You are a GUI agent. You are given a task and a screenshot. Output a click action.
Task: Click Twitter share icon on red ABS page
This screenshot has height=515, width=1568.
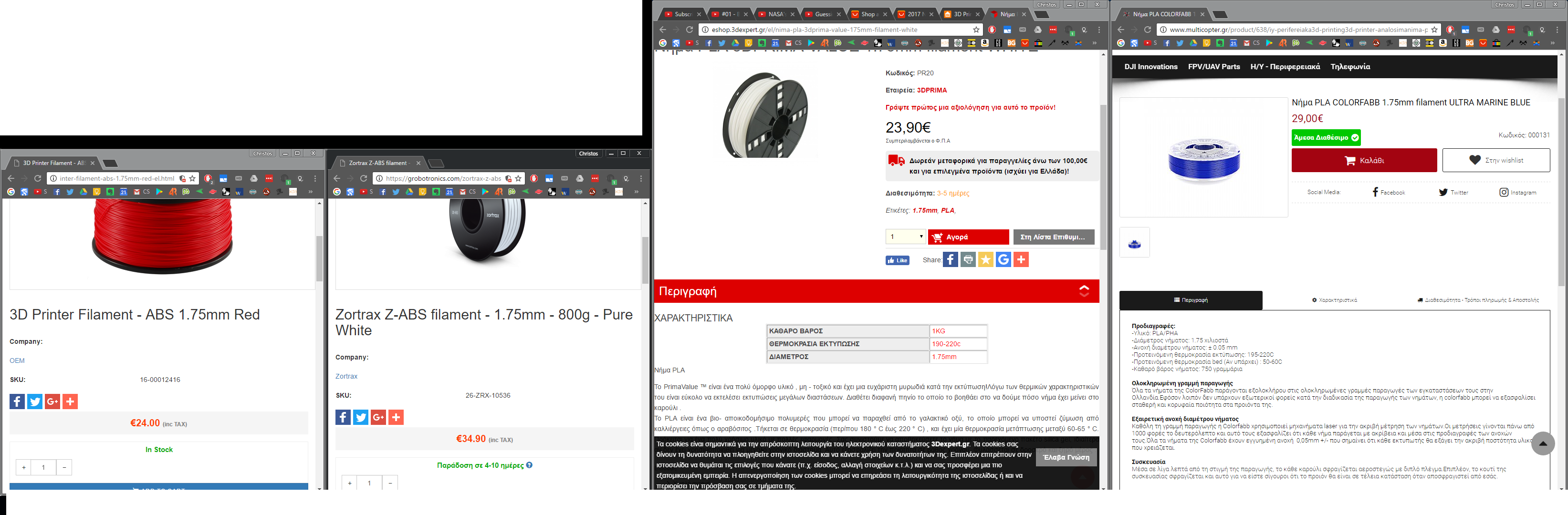[x=35, y=402]
